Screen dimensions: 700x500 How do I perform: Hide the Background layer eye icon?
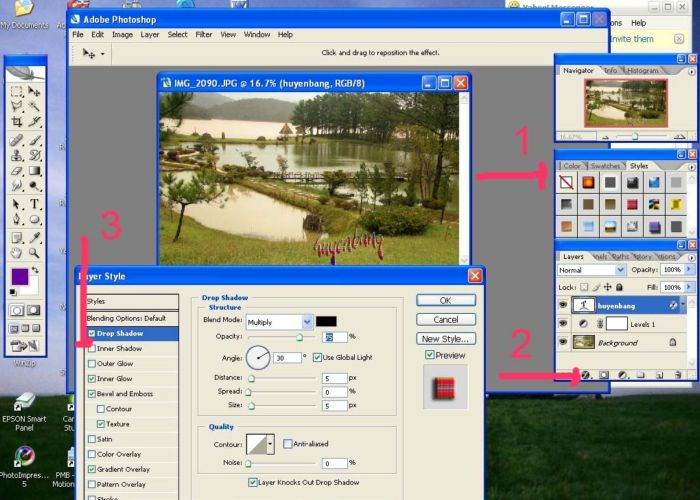click(x=563, y=342)
